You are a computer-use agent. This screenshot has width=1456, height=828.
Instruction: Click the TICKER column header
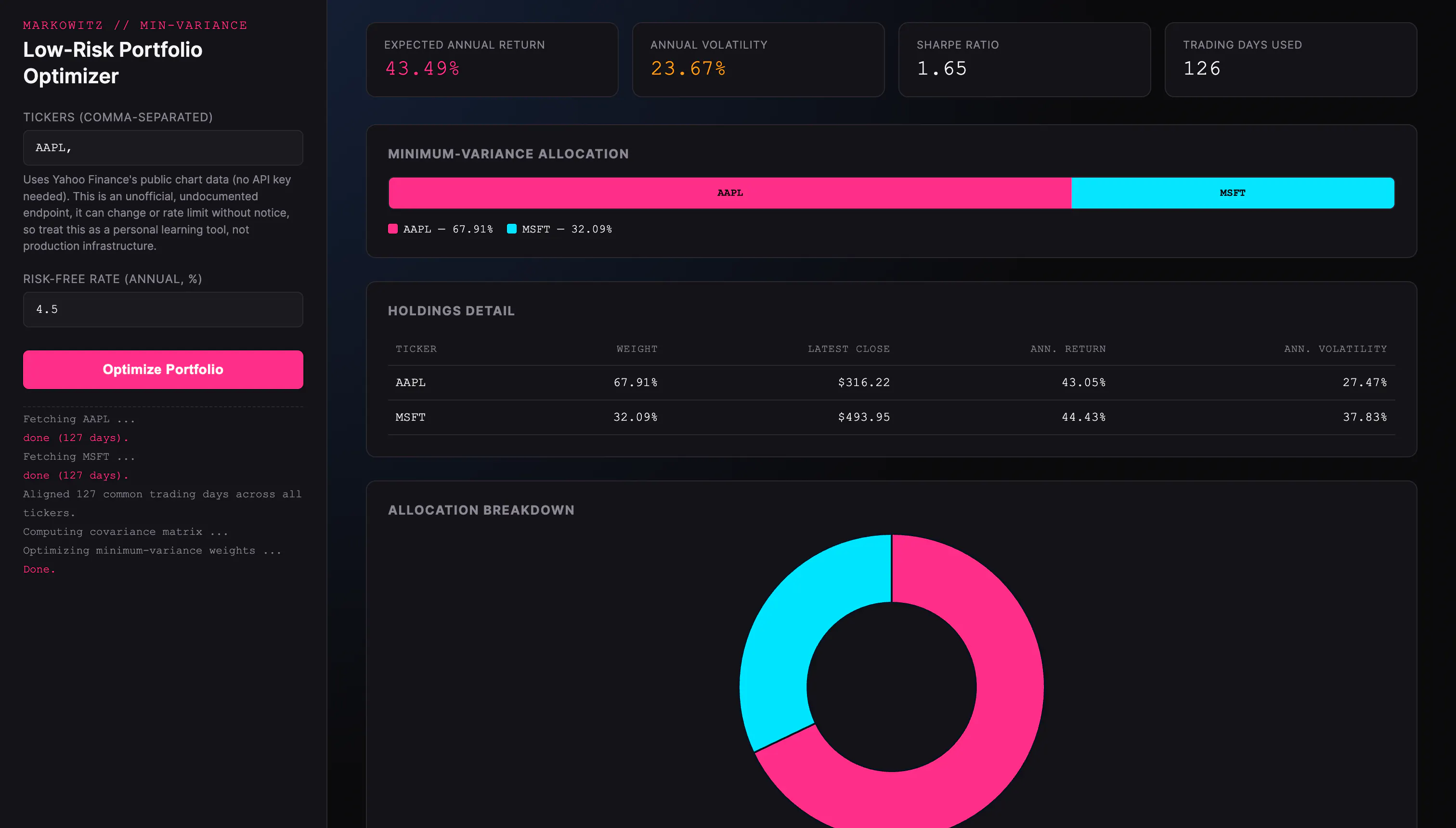416,349
